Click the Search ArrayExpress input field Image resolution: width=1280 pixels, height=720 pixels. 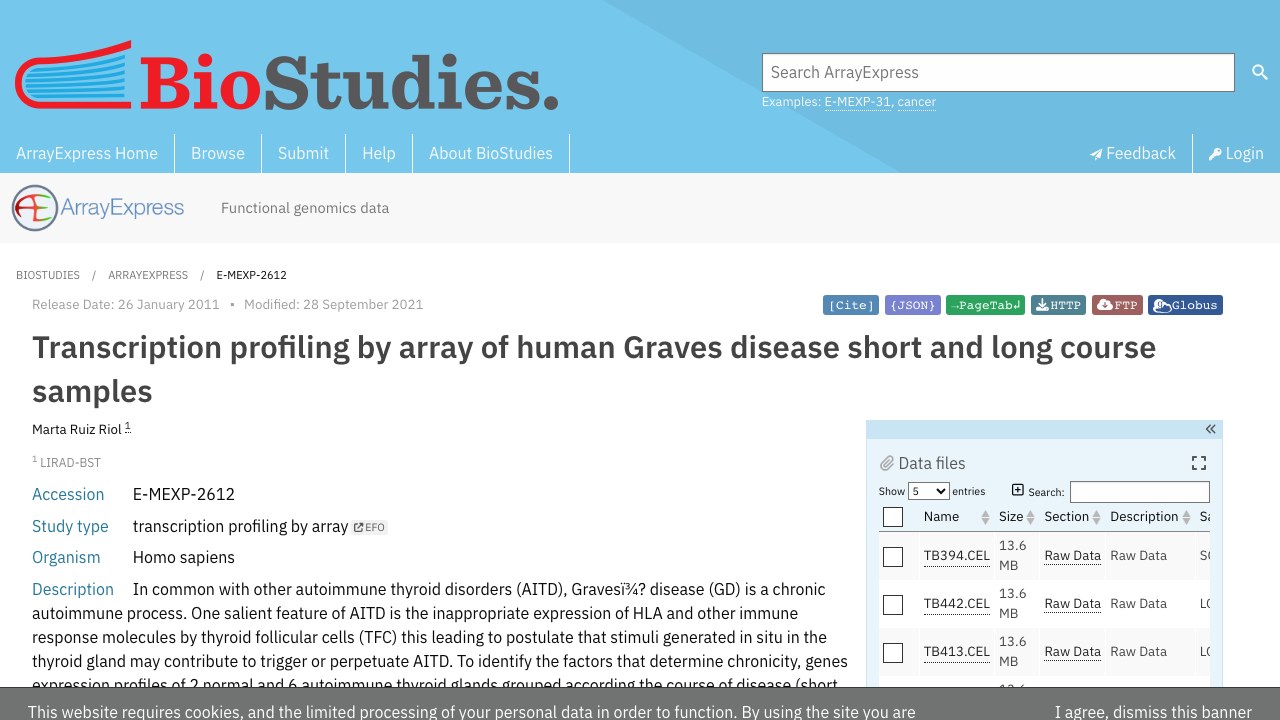(x=998, y=72)
